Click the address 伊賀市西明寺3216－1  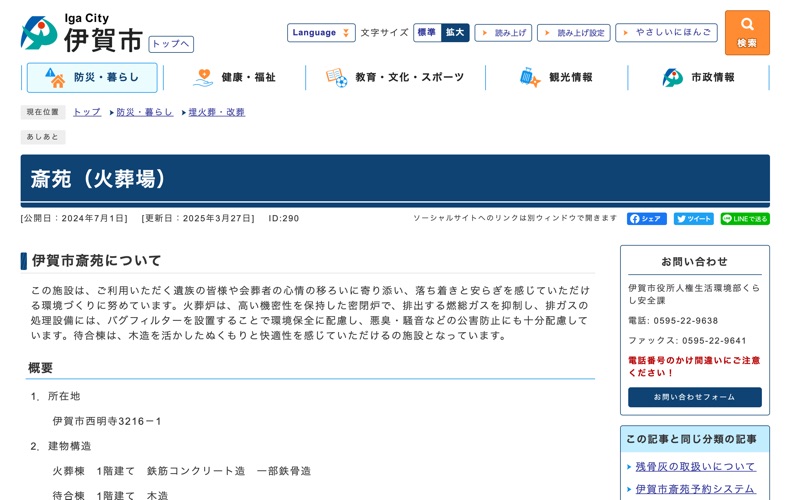(x=107, y=421)
